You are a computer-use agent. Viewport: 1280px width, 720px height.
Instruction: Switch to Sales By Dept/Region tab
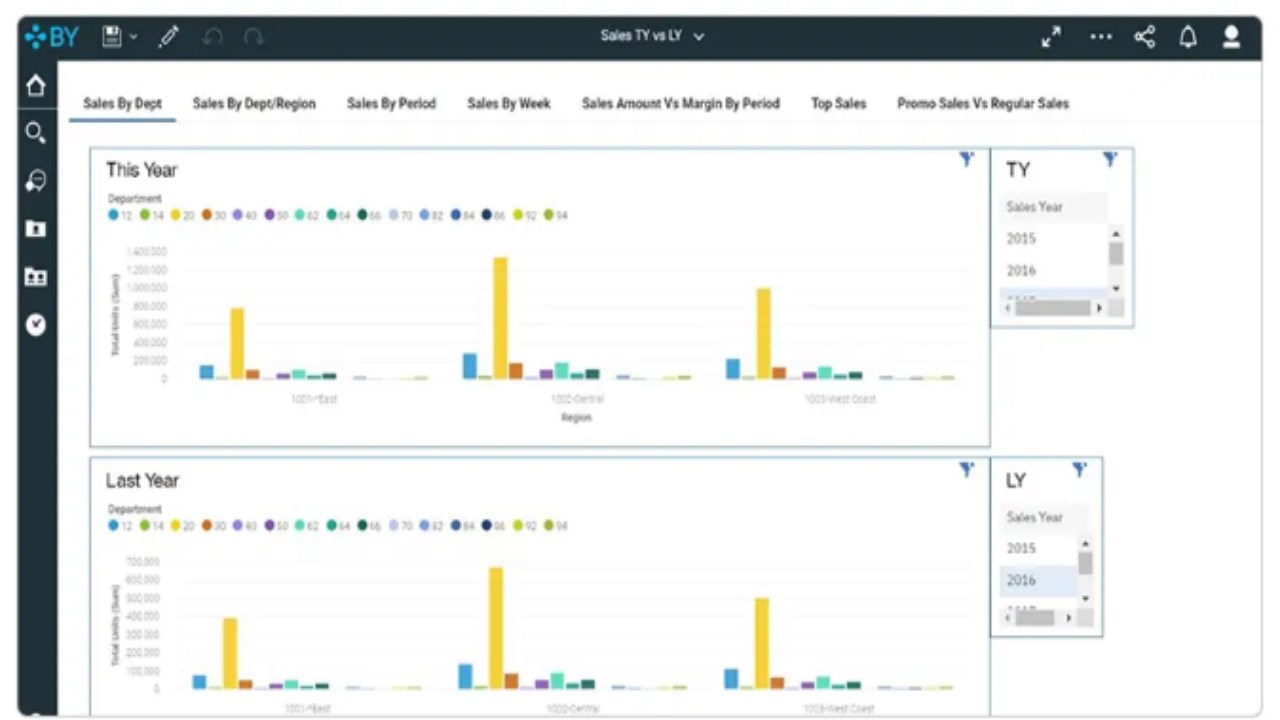[x=254, y=103]
